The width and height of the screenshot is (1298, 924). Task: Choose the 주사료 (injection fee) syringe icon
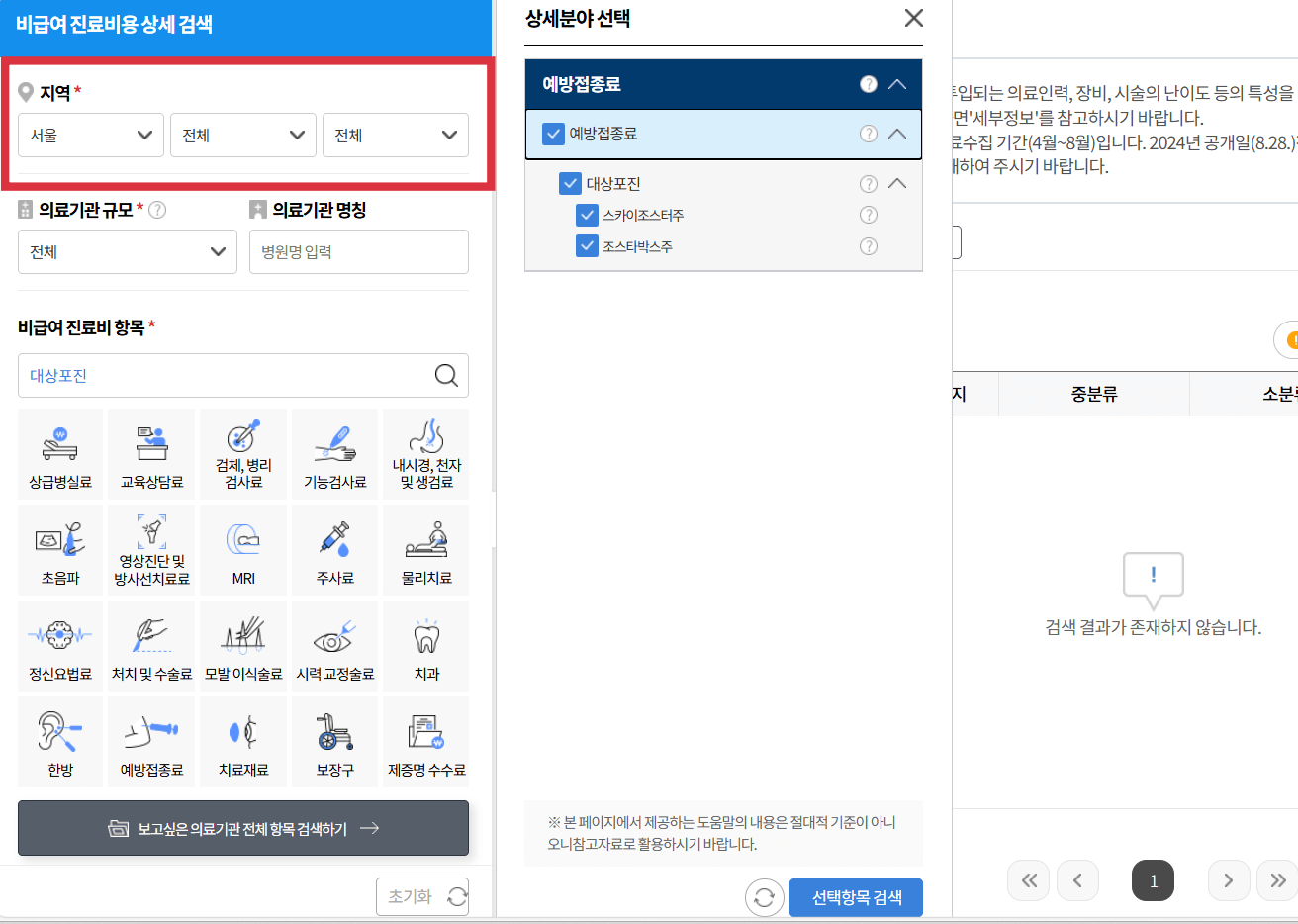pyautogui.click(x=334, y=550)
